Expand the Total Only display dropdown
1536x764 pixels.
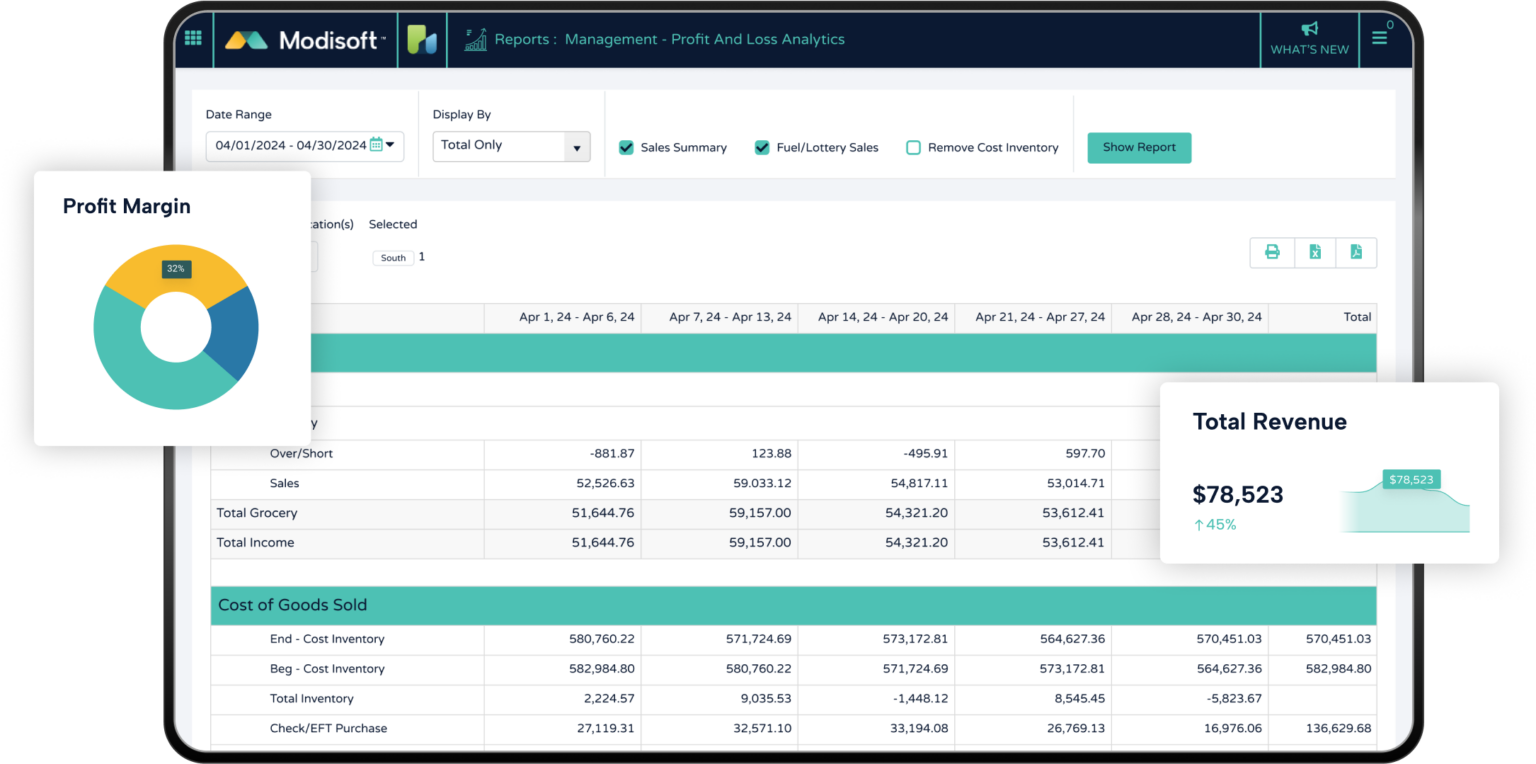tap(577, 146)
